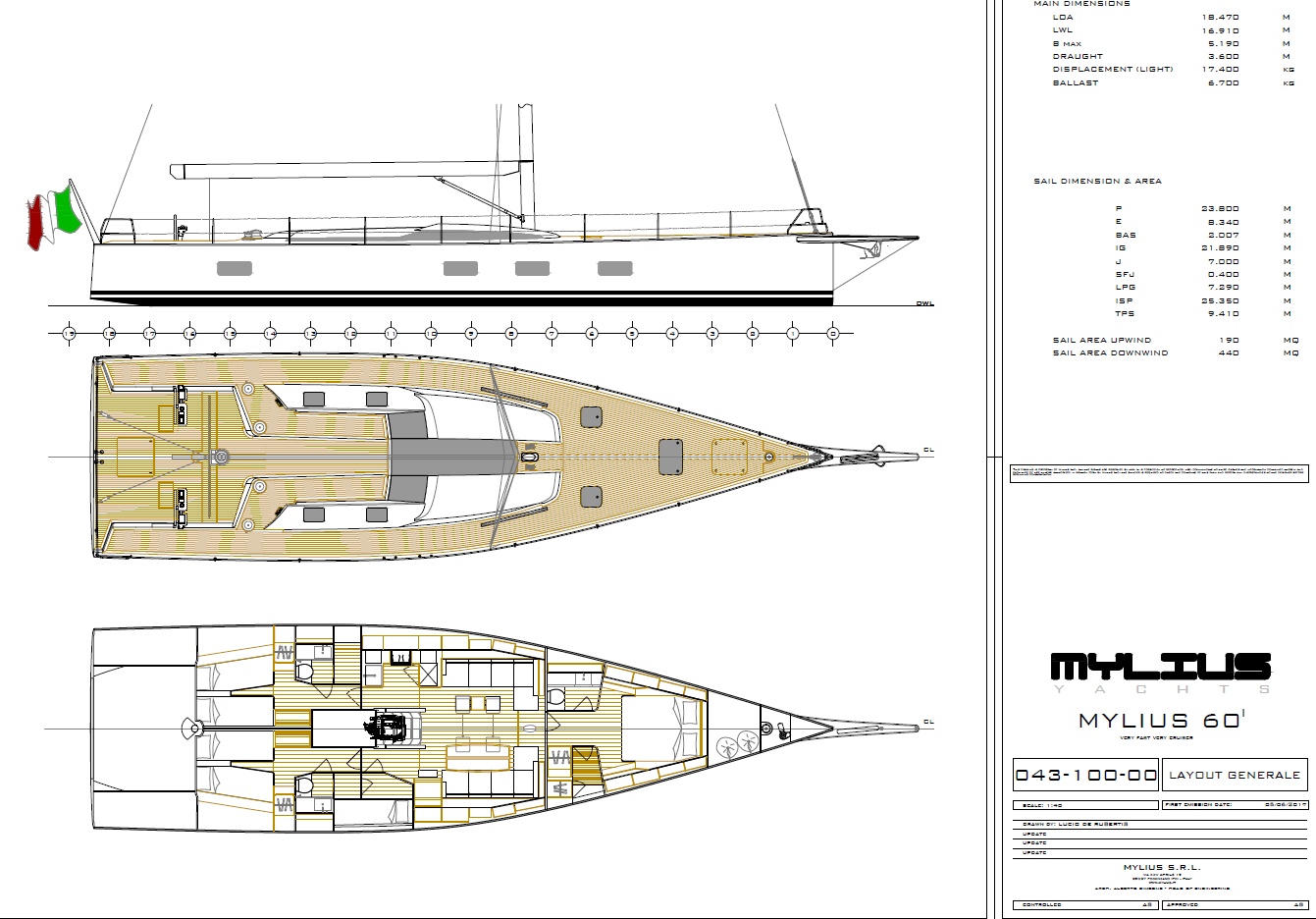Click the DISPLACEMENT (LIGHT) label

click(x=1113, y=70)
